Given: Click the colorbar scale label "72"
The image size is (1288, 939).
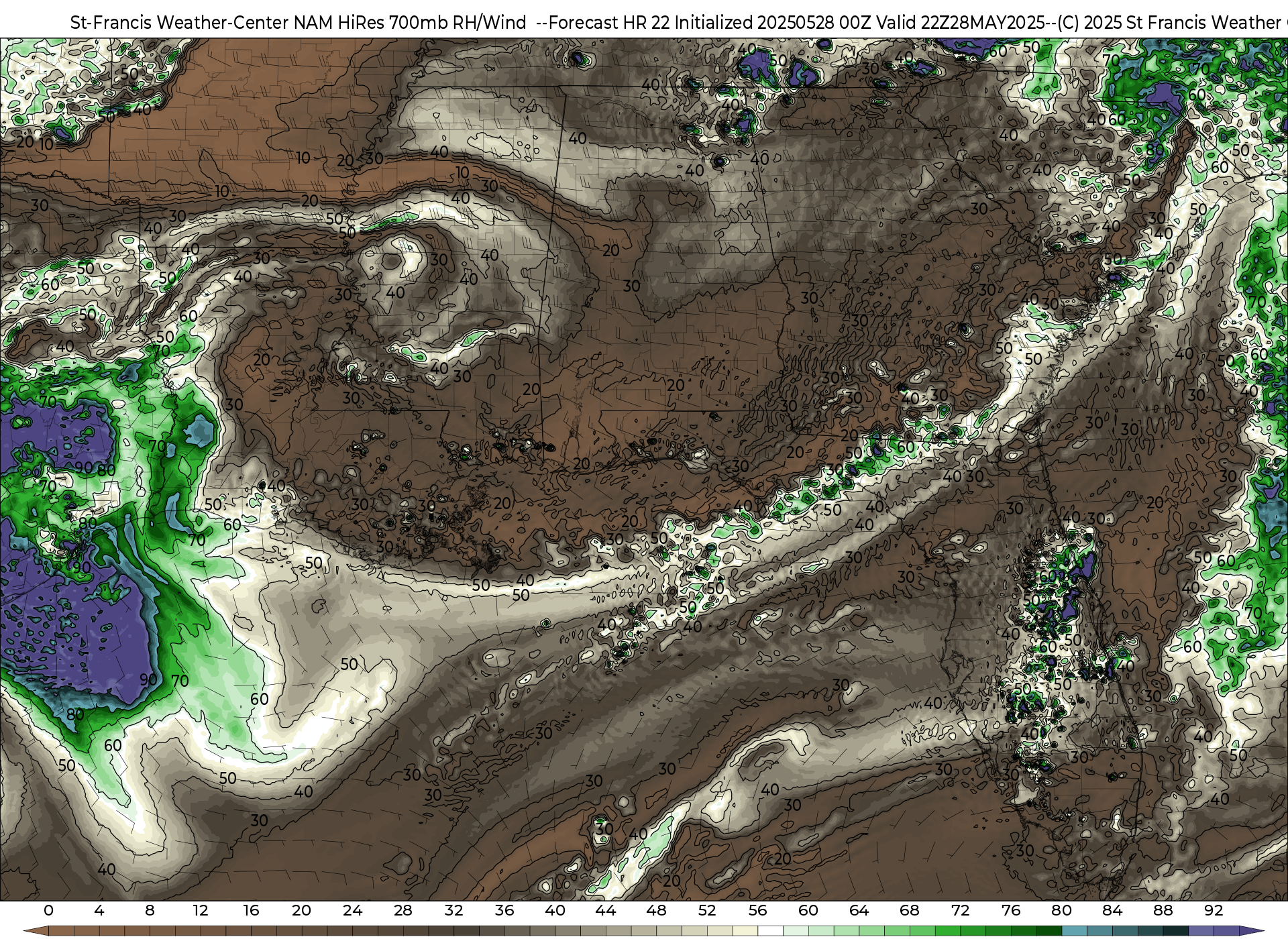Looking at the screenshot, I should click(960, 910).
